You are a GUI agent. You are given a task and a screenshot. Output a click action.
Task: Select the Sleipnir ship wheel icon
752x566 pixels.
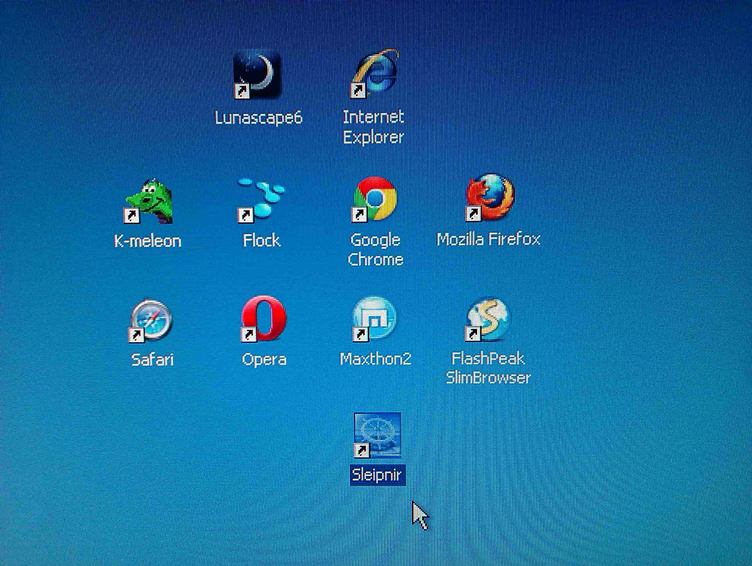coord(377,435)
